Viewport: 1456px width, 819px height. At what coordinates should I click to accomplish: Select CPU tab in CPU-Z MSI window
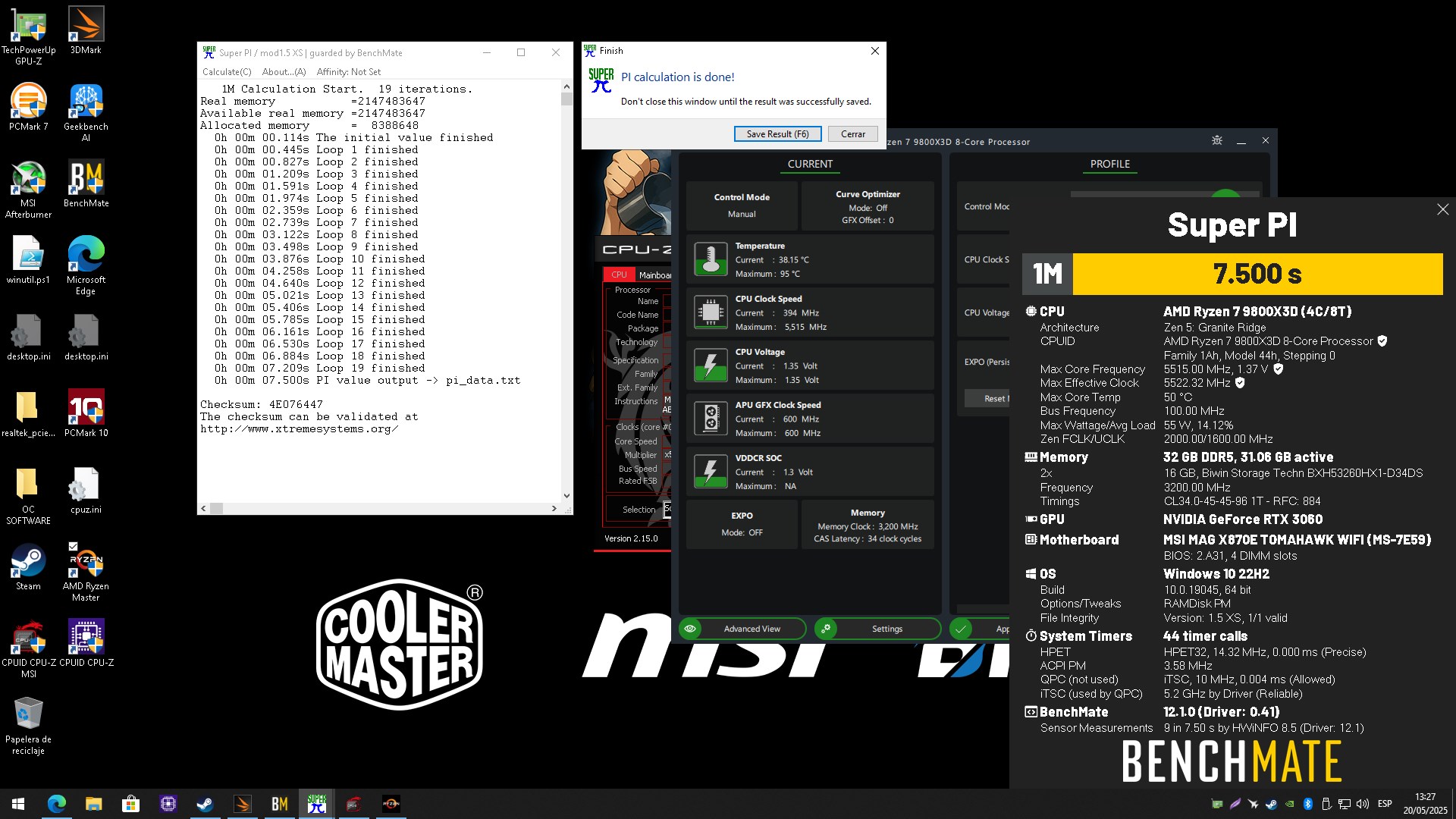pos(619,275)
